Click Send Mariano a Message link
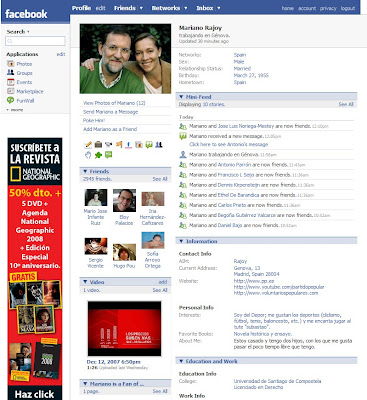Viewport: 367px width, 400px height. click(110, 112)
